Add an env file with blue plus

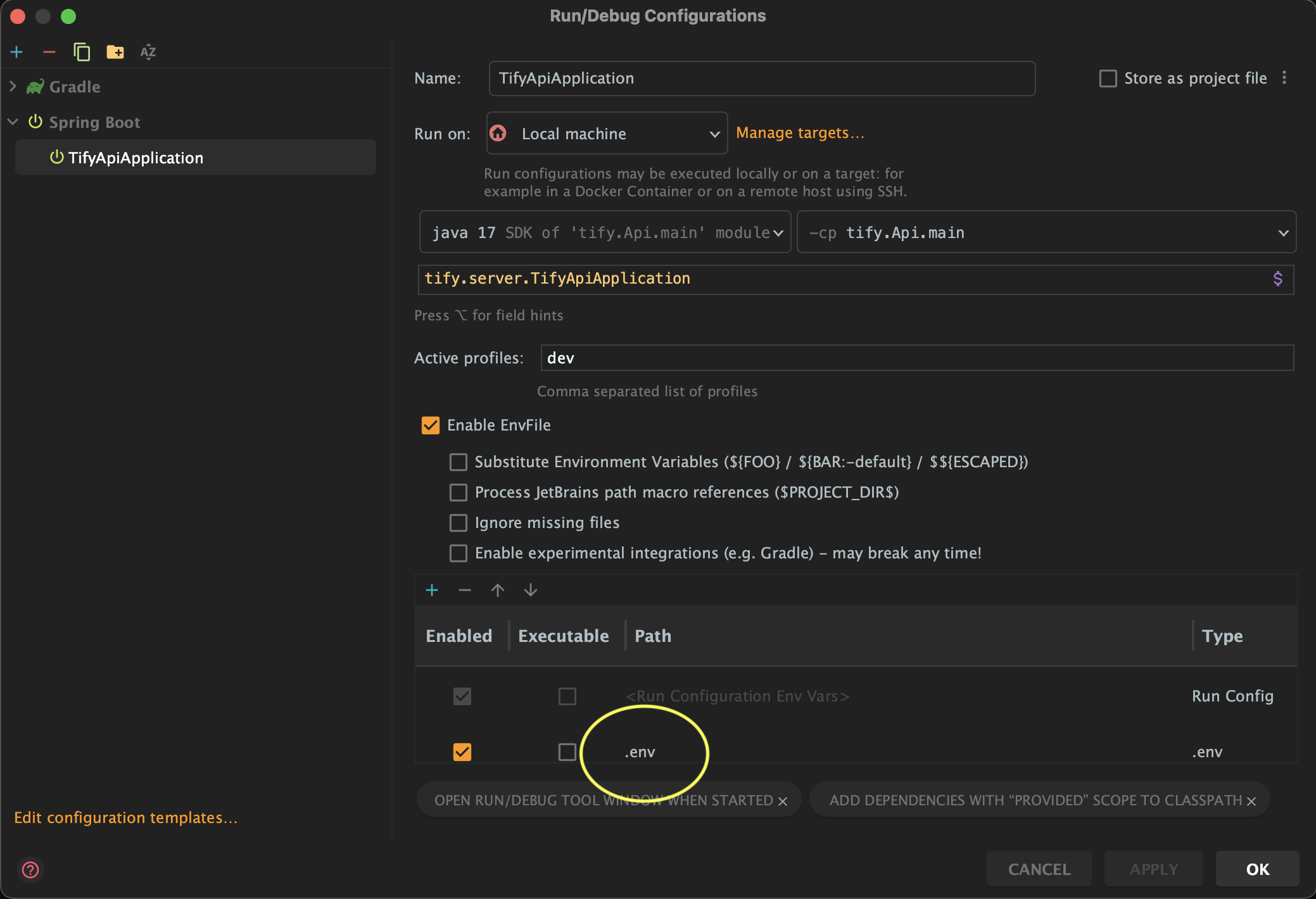432,590
